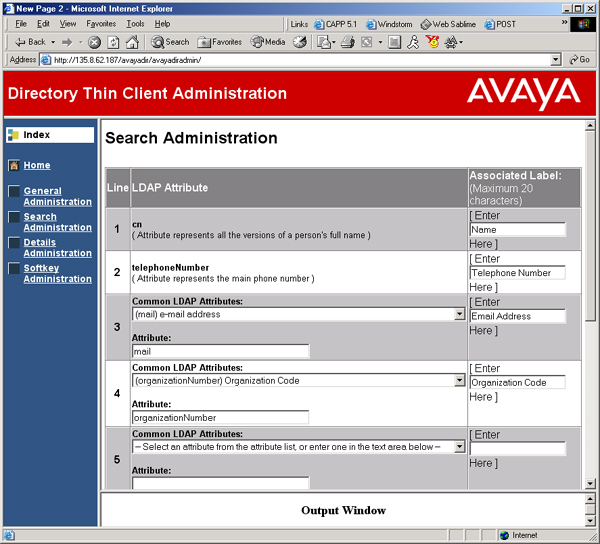This screenshot has height=544, width=600.
Task: Stop loading with the Stop icon
Action: click(95, 42)
